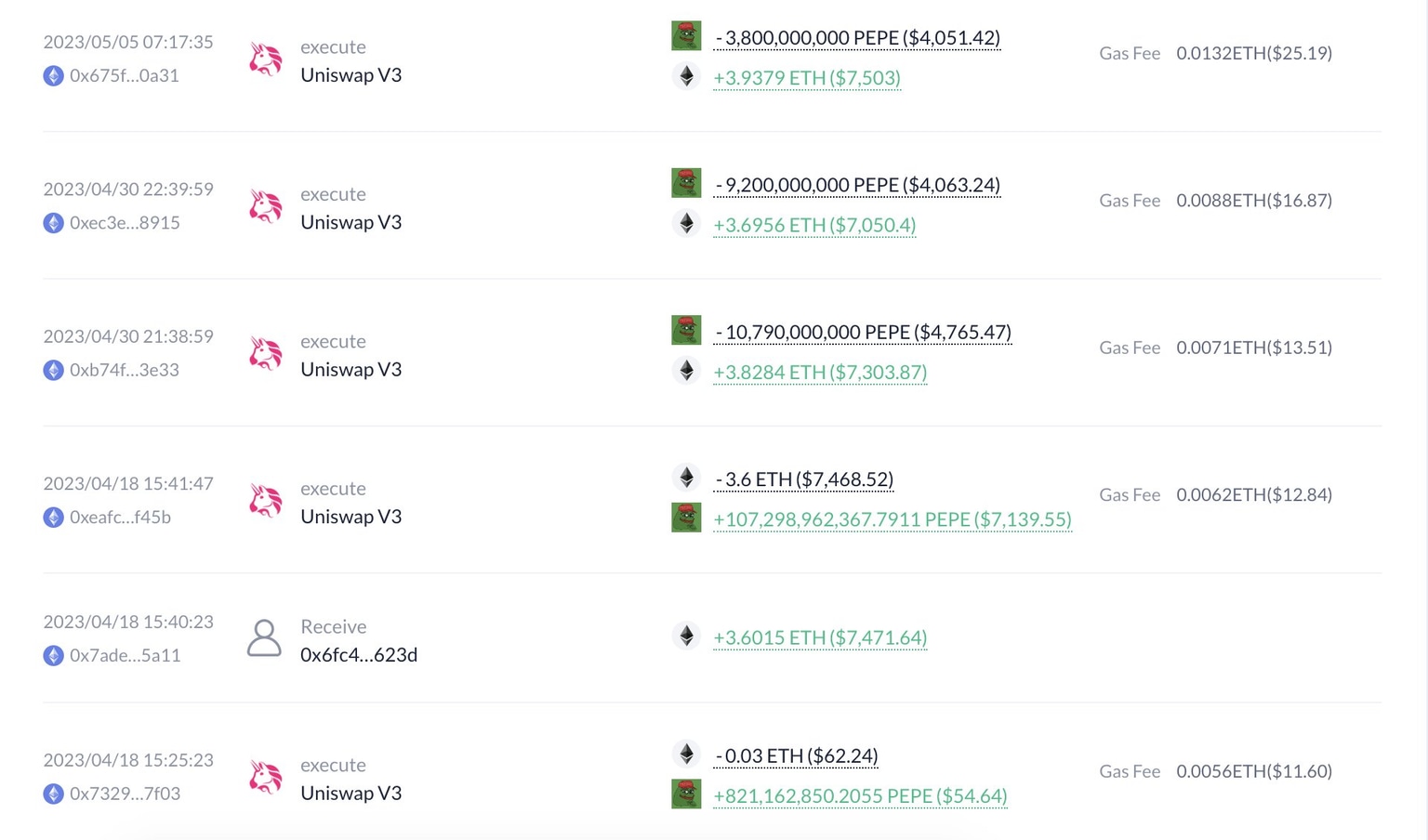Click the Ethereum icon next to hash 0x675f...0a31
Image resolution: width=1428 pixels, height=840 pixels.
[53, 76]
